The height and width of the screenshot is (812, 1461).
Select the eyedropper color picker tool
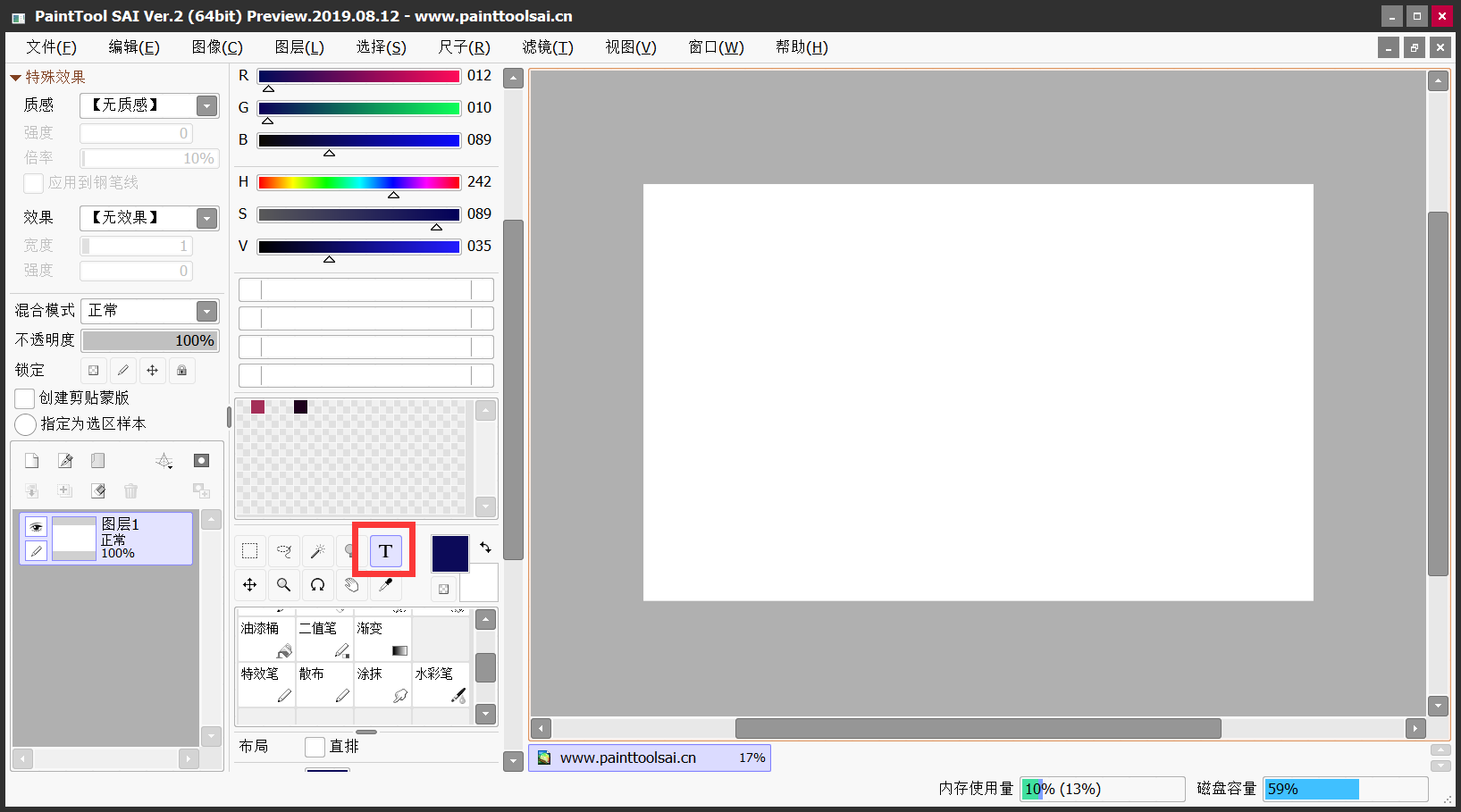(385, 585)
